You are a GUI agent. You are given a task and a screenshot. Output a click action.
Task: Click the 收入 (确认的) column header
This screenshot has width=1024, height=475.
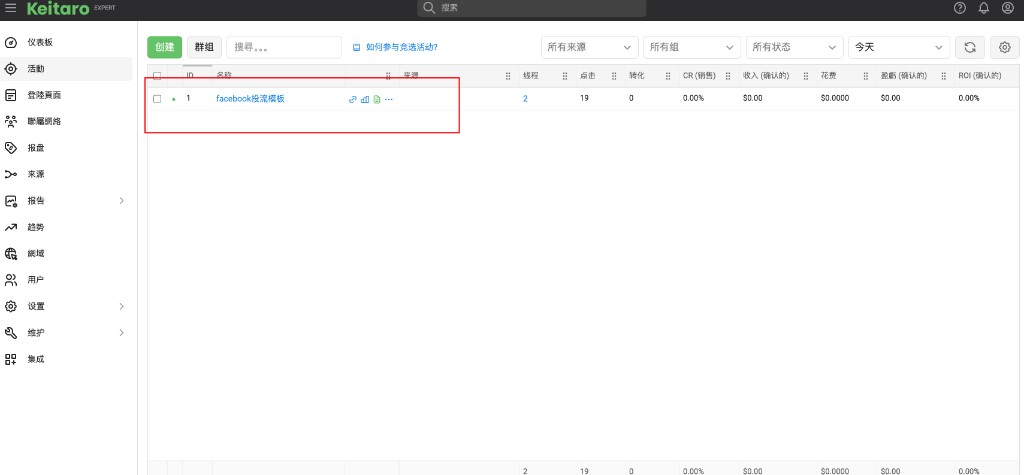767,76
